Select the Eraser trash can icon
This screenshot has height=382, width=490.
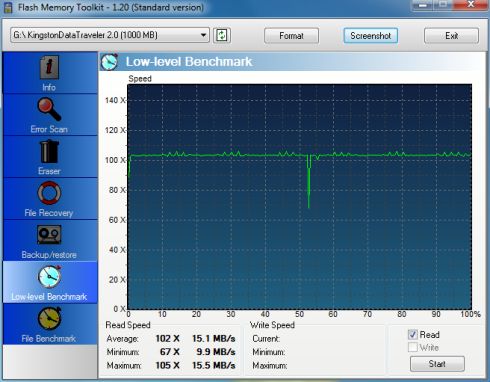coord(49,152)
